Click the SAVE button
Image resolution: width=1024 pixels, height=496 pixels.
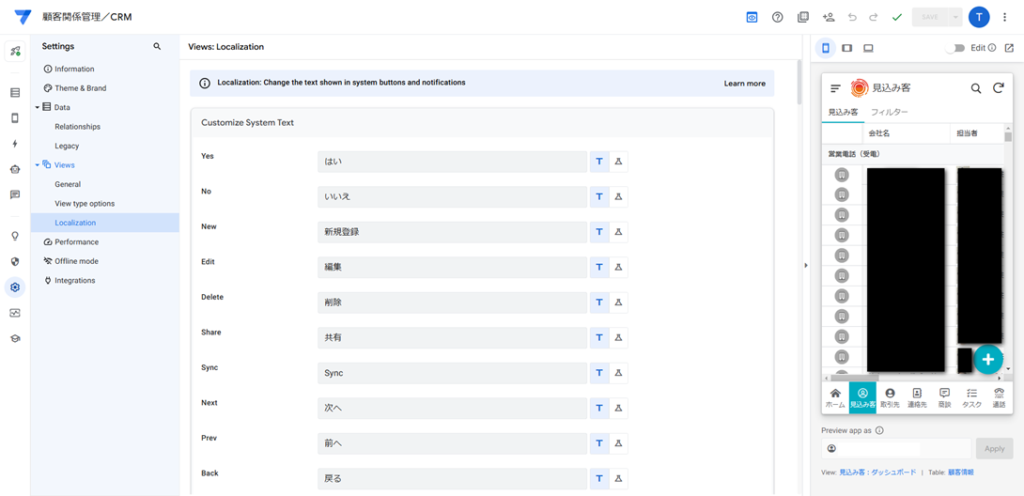pyautogui.click(x=931, y=18)
